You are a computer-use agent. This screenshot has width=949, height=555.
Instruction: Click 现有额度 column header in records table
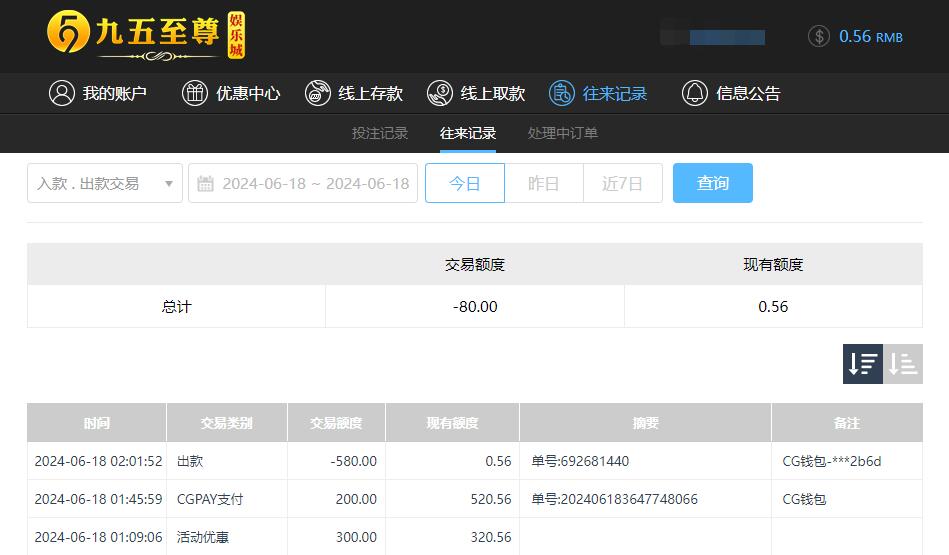[x=452, y=423]
